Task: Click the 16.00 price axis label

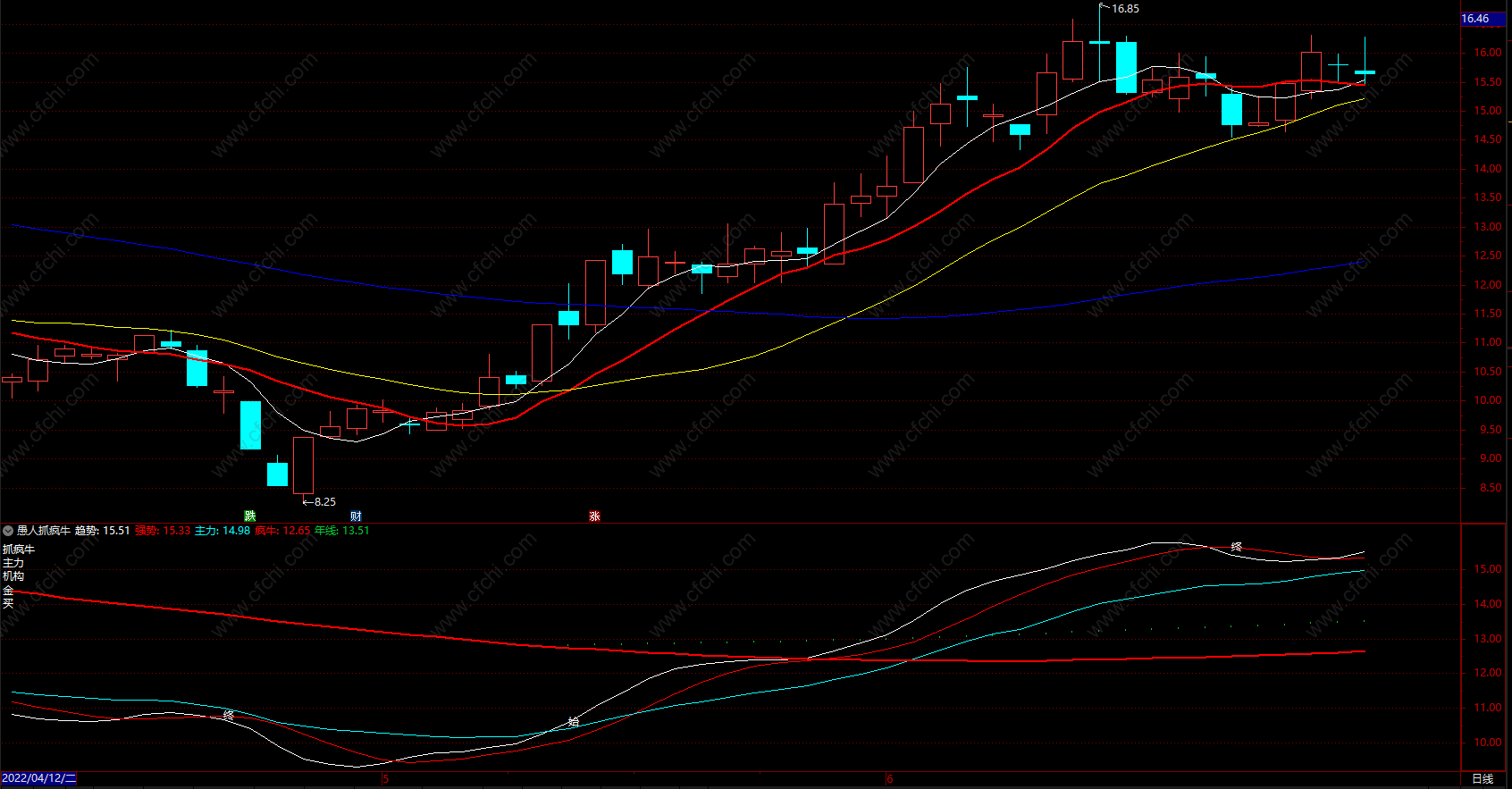Action: click(1488, 53)
